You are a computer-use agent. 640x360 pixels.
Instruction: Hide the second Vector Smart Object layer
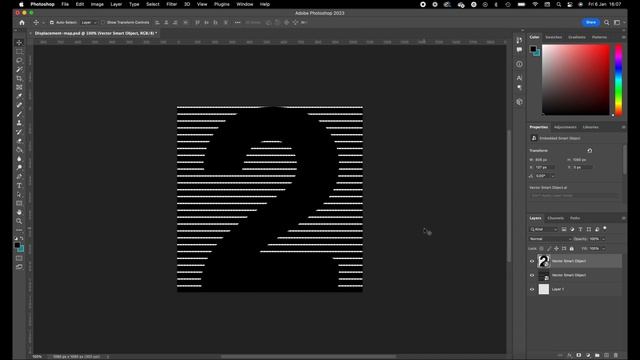click(x=532, y=276)
